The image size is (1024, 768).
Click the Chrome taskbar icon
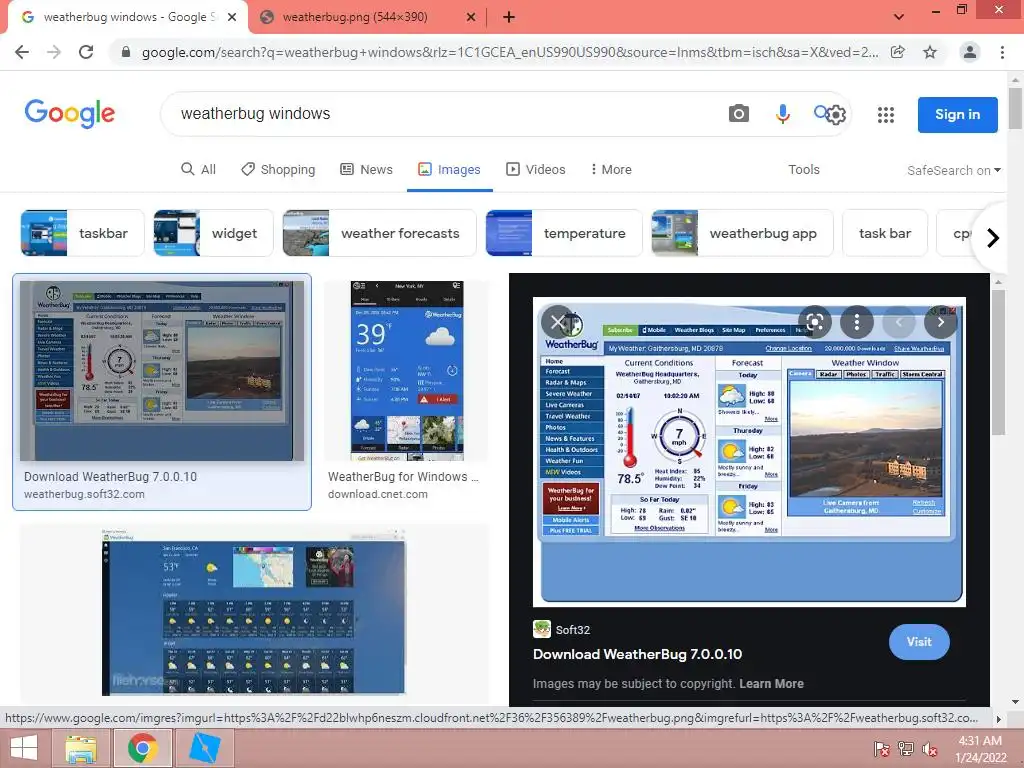[x=143, y=748]
